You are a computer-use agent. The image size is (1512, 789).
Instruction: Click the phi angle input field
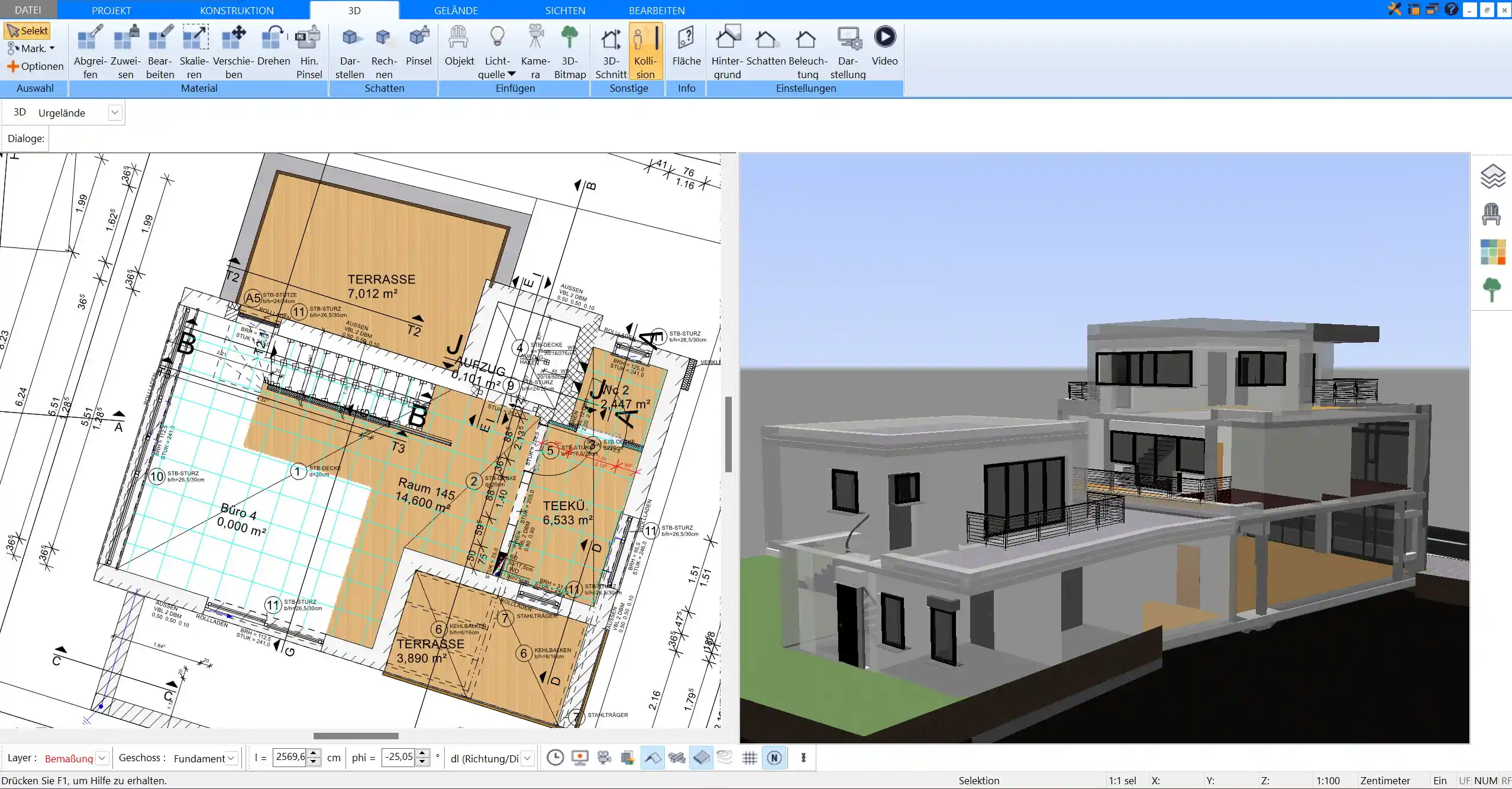click(399, 758)
